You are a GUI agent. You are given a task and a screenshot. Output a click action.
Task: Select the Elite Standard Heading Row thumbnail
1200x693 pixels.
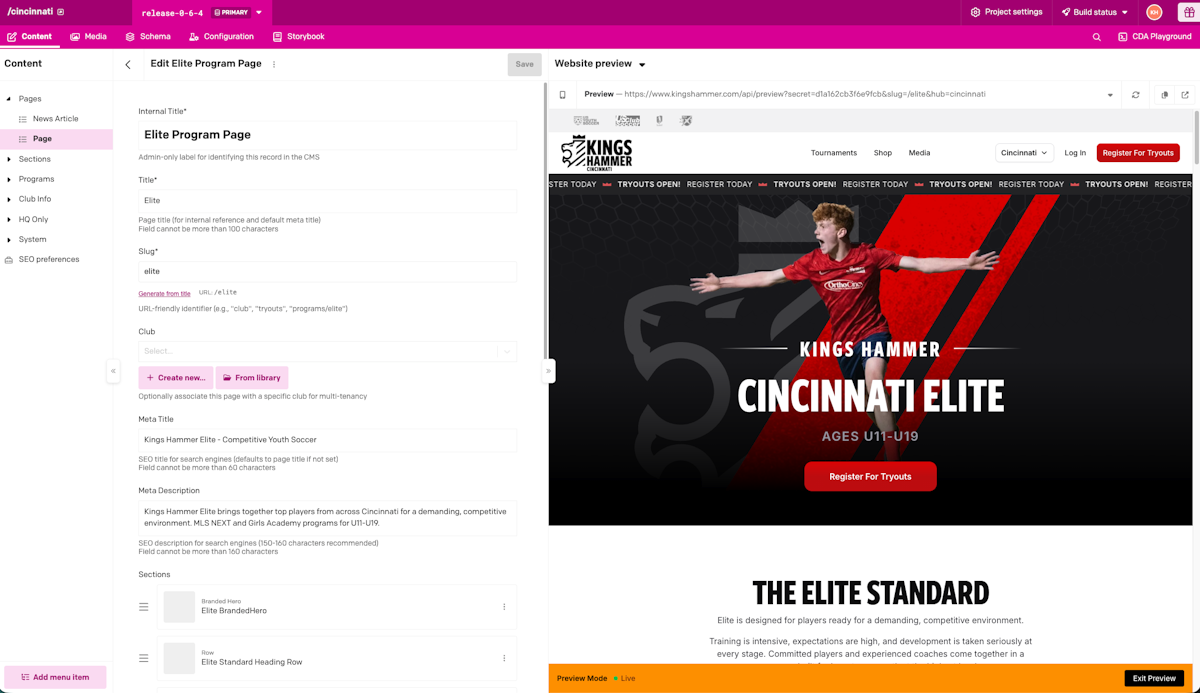tap(179, 658)
